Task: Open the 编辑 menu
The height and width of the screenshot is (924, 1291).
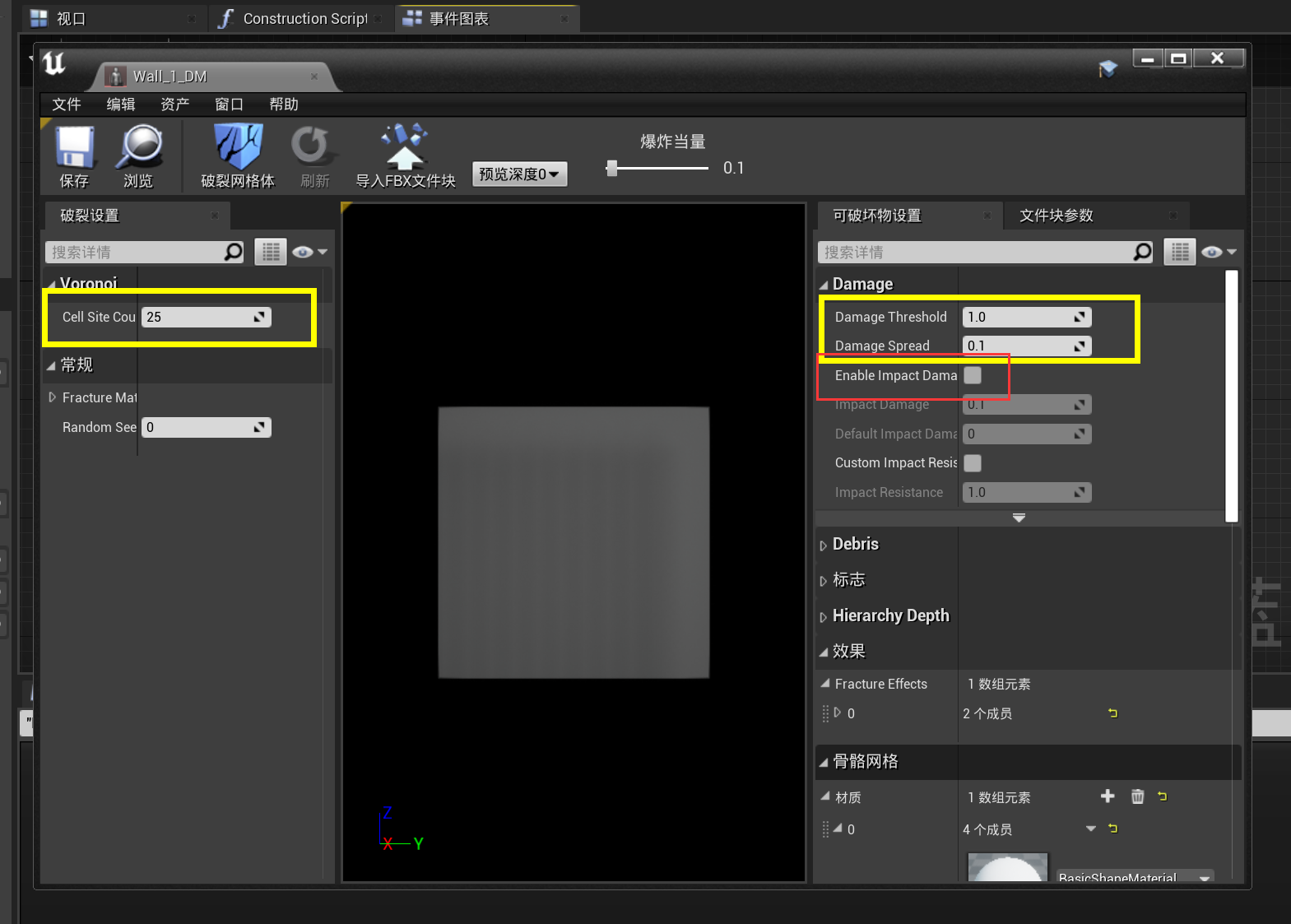Action: 121,104
